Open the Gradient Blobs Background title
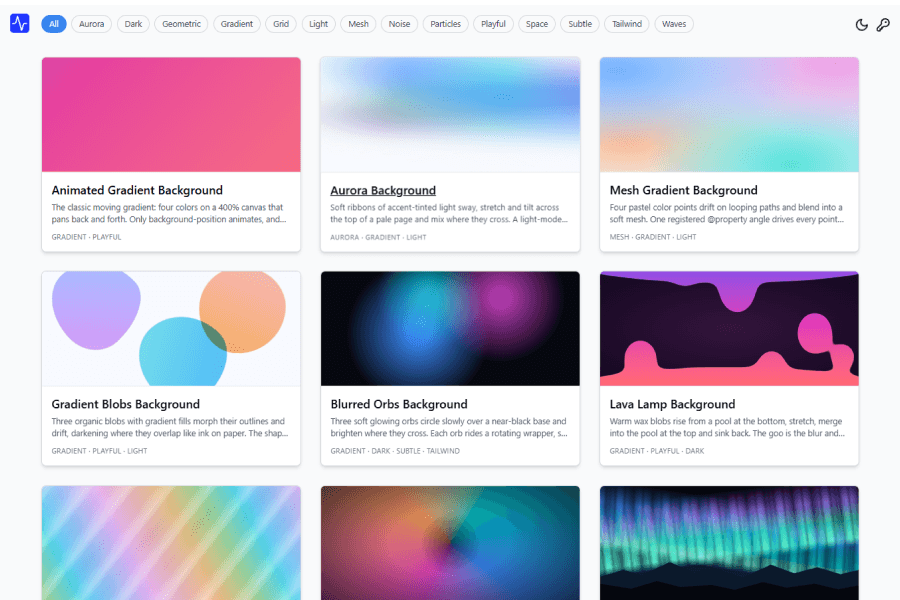Viewport: 900px width, 600px height. (126, 404)
